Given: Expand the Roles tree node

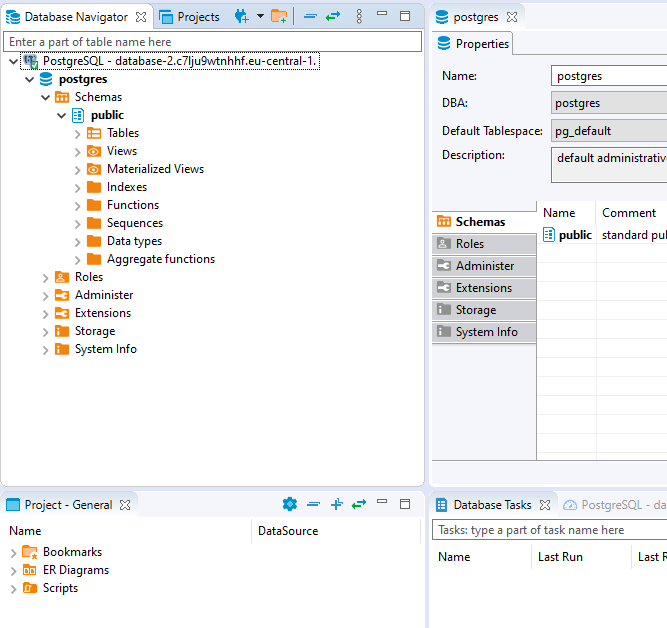Looking at the screenshot, I should [46, 278].
